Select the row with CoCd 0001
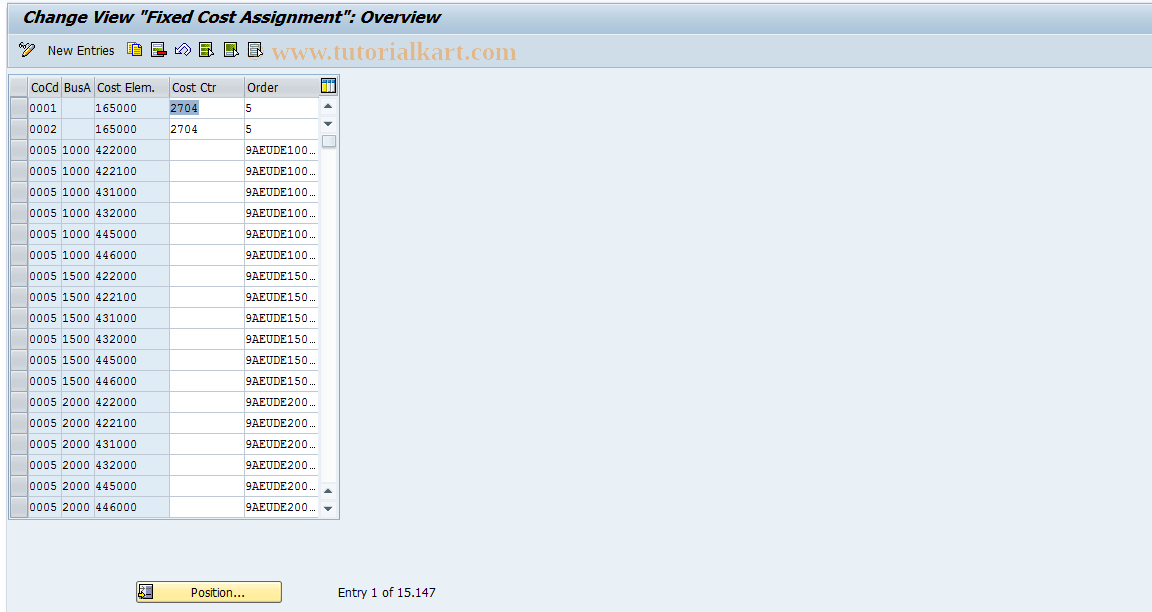Screen dimensions: 1152x612 [x=19, y=108]
